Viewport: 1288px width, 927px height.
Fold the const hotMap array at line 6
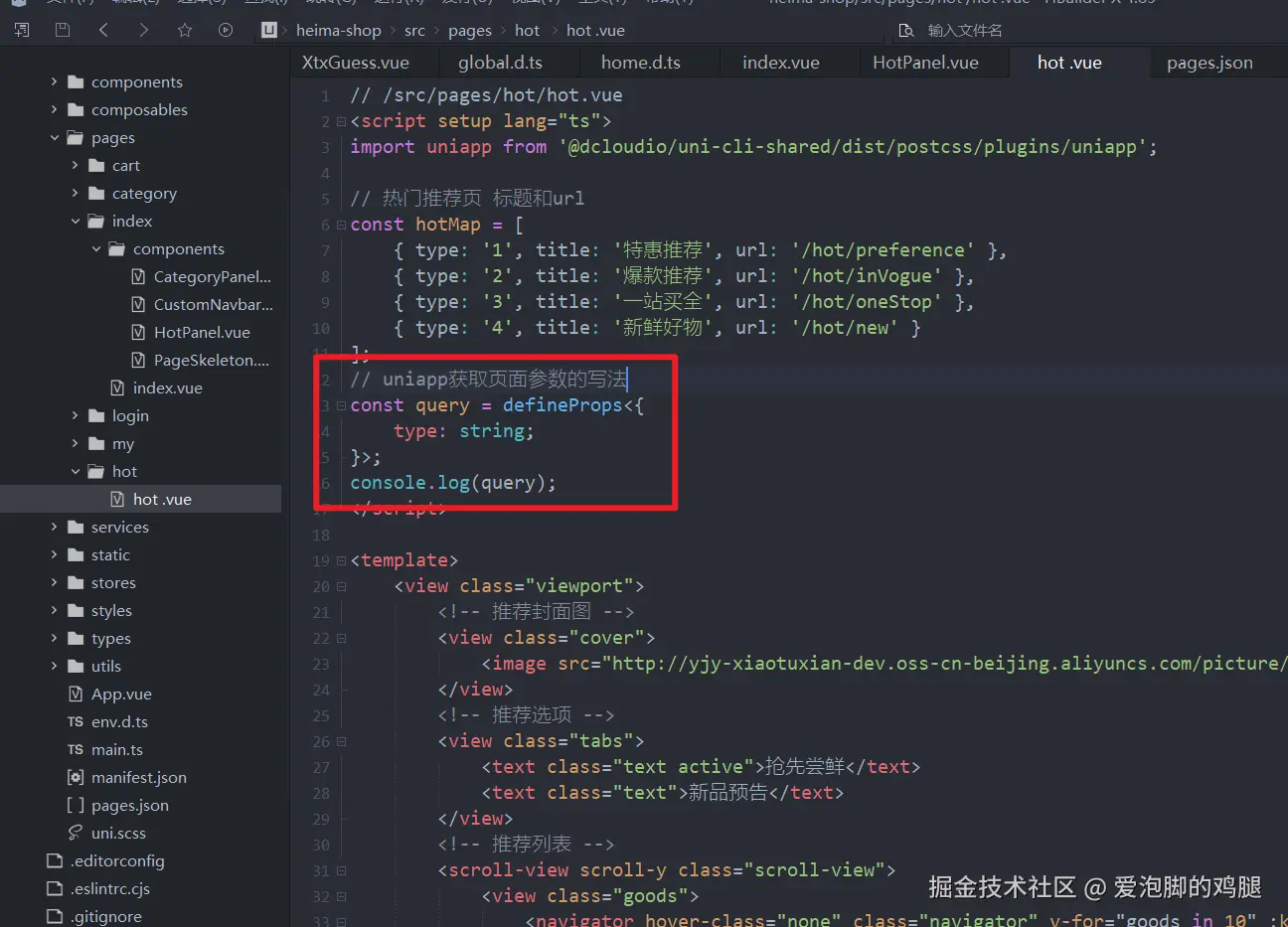341,225
